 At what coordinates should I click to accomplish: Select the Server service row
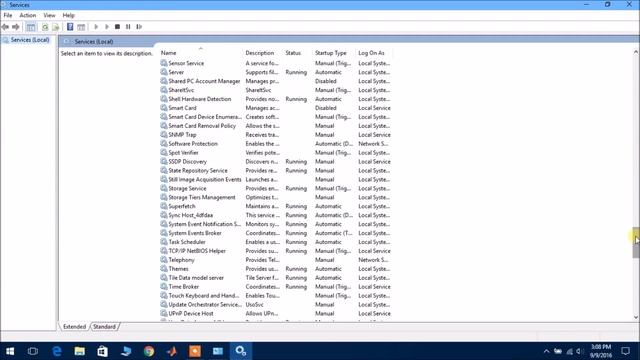click(x=276, y=72)
